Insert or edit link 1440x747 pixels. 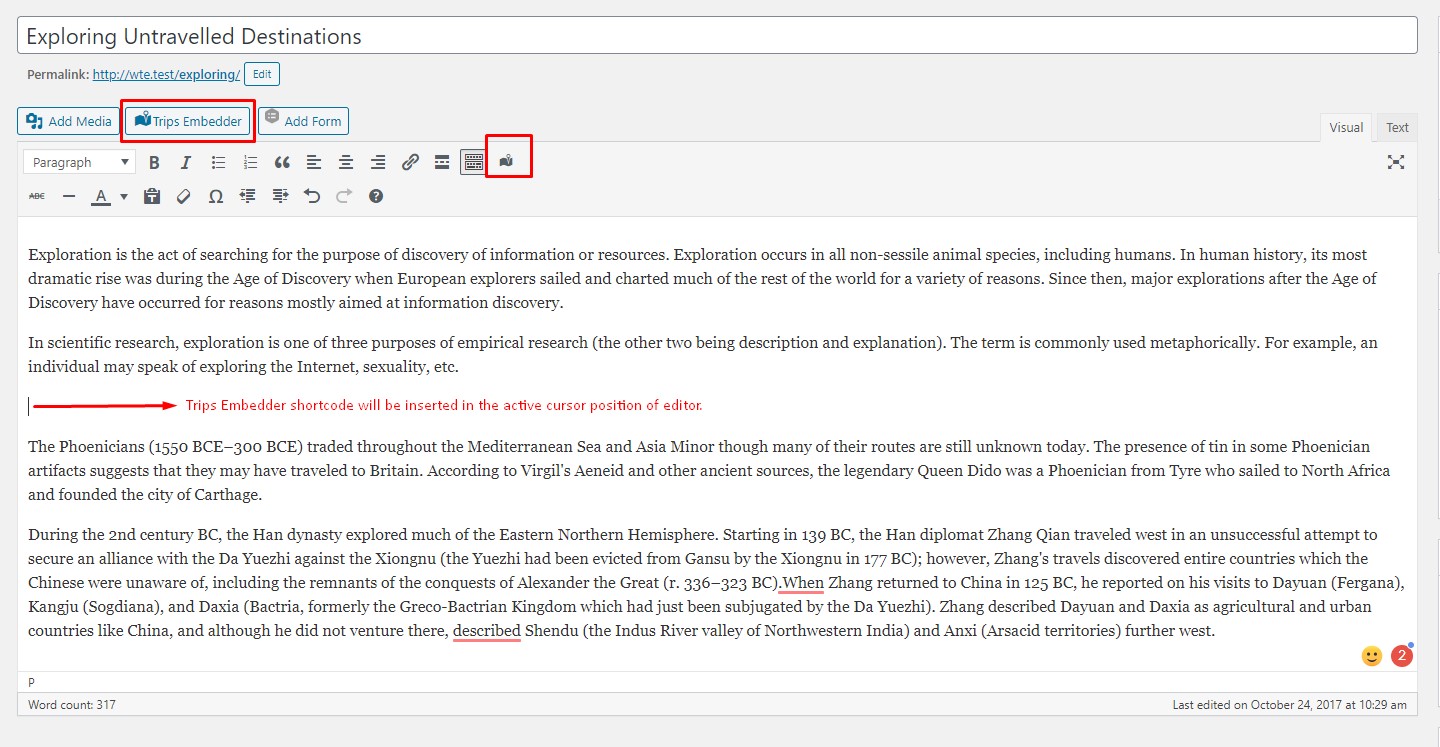(x=410, y=162)
